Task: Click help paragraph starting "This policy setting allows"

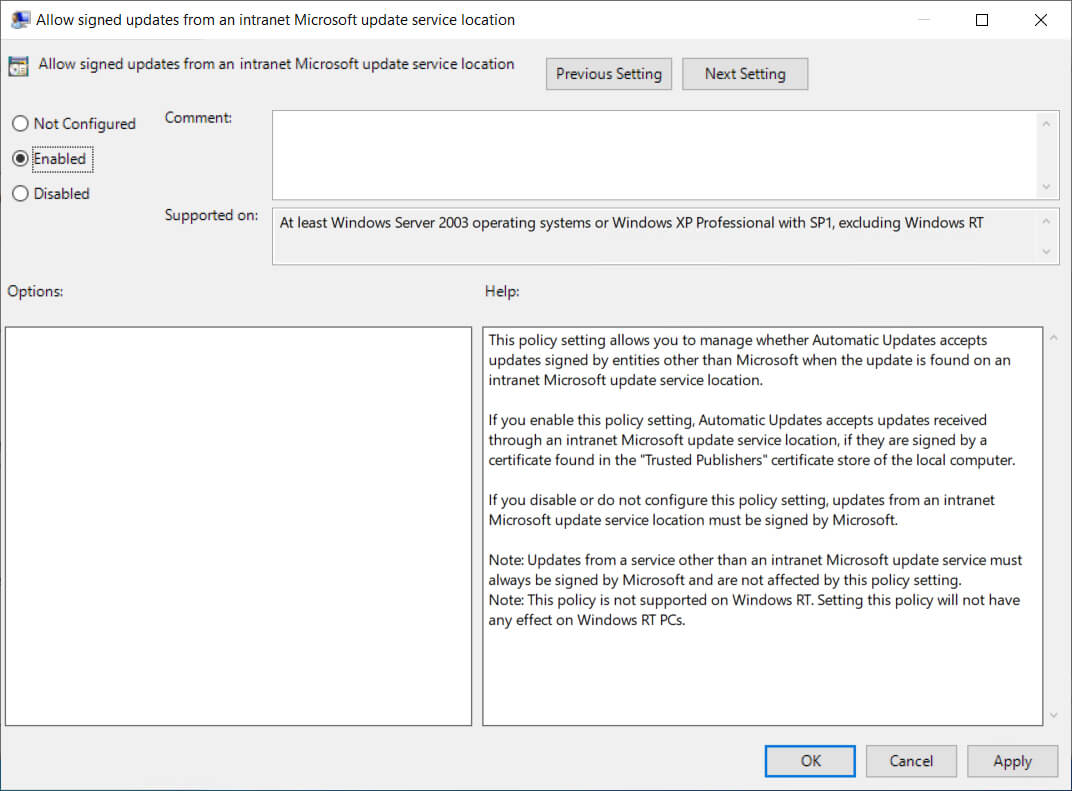Action: point(749,360)
